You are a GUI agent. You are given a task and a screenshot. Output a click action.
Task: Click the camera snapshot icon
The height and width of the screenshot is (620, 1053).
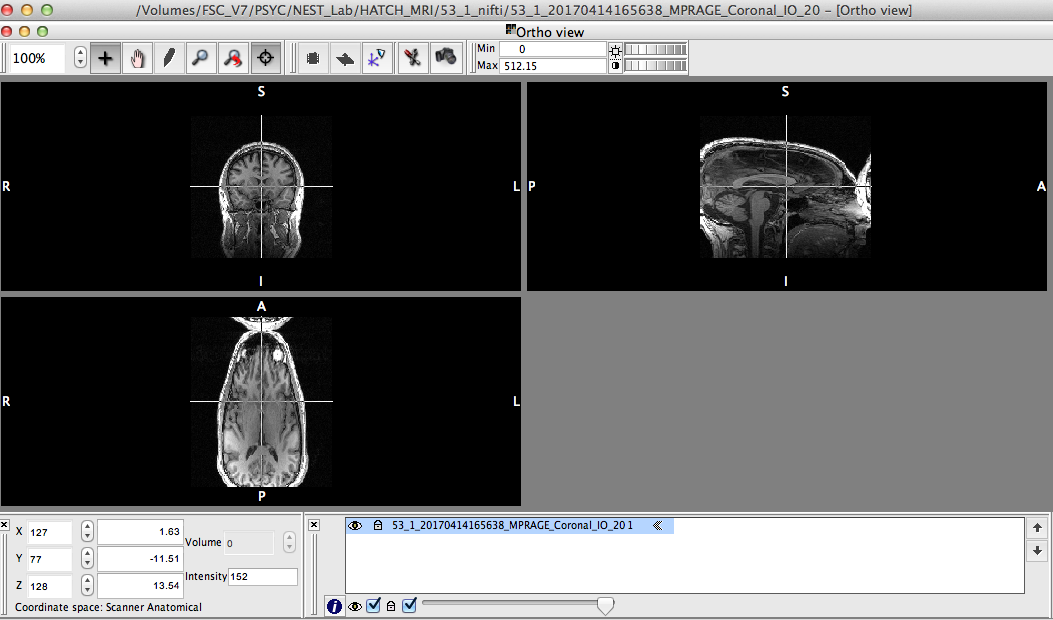pyautogui.click(x=445, y=58)
